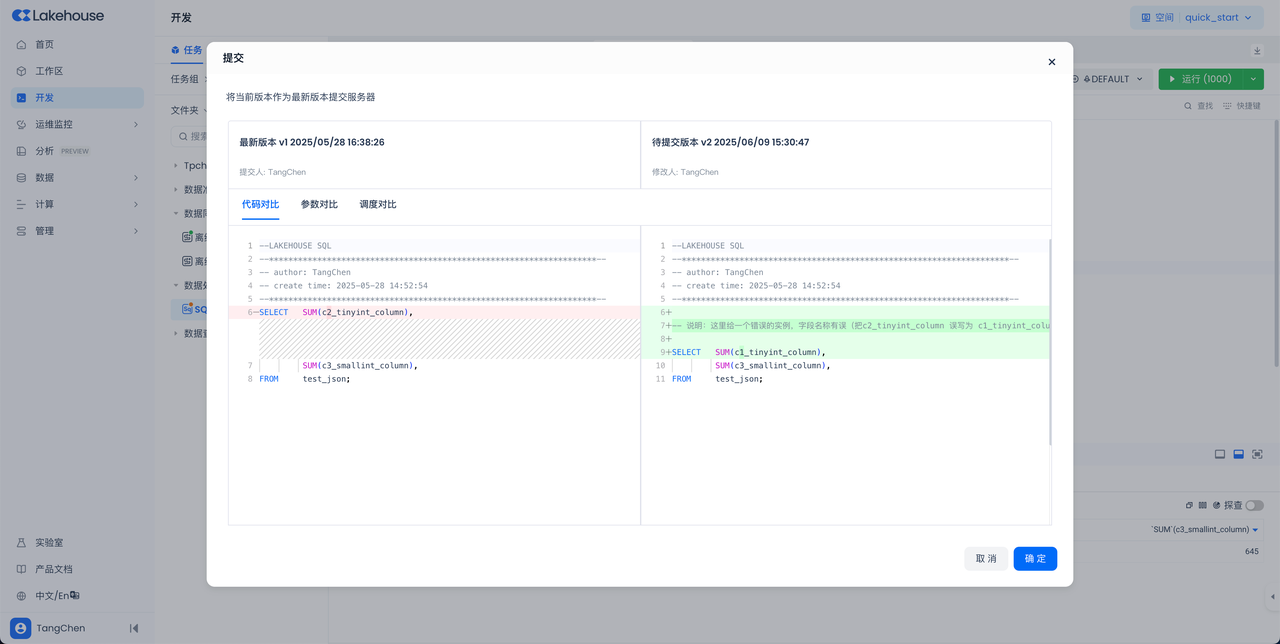Expand the 管理 sidebar submenu arrow
Screen dimensions: 1280x644
pos(136,231)
